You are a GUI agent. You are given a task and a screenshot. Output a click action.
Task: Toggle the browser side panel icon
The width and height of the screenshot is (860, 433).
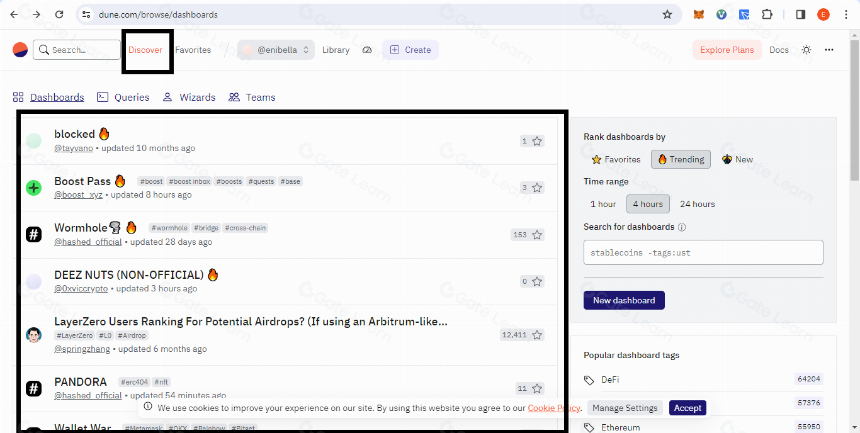pos(800,15)
